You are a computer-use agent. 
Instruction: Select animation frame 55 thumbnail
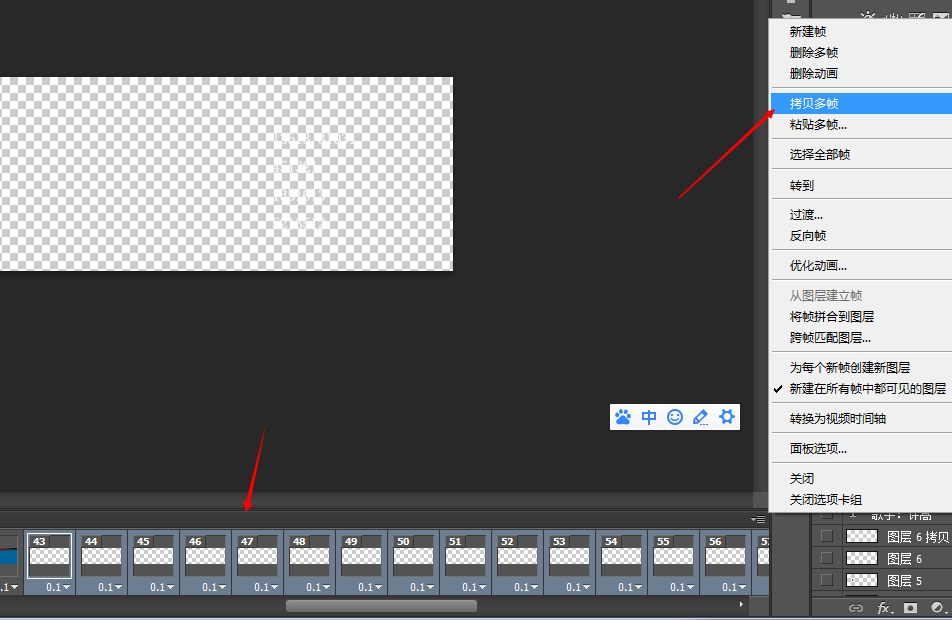pyautogui.click(x=673, y=556)
